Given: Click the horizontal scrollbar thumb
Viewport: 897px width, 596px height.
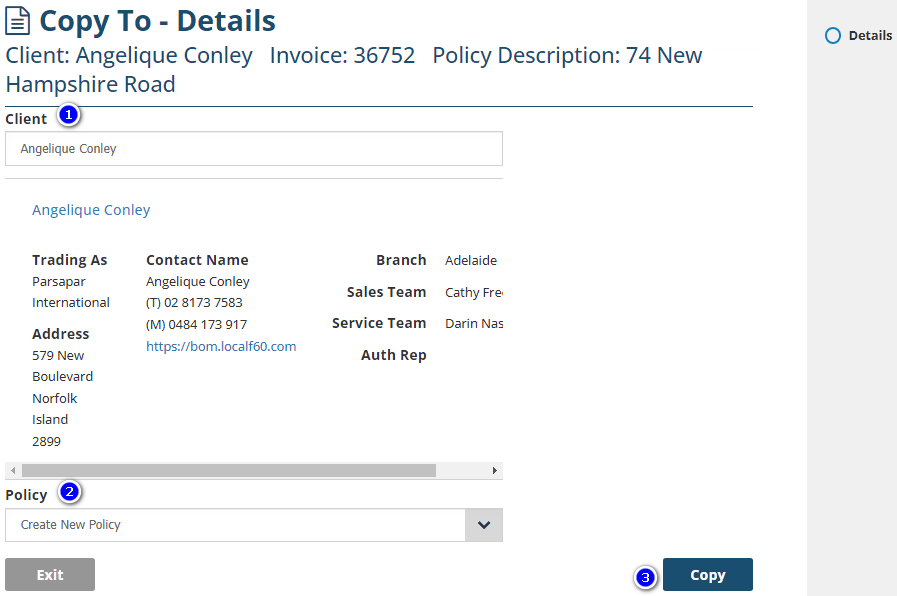Looking at the screenshot, I should coord(228,470).
